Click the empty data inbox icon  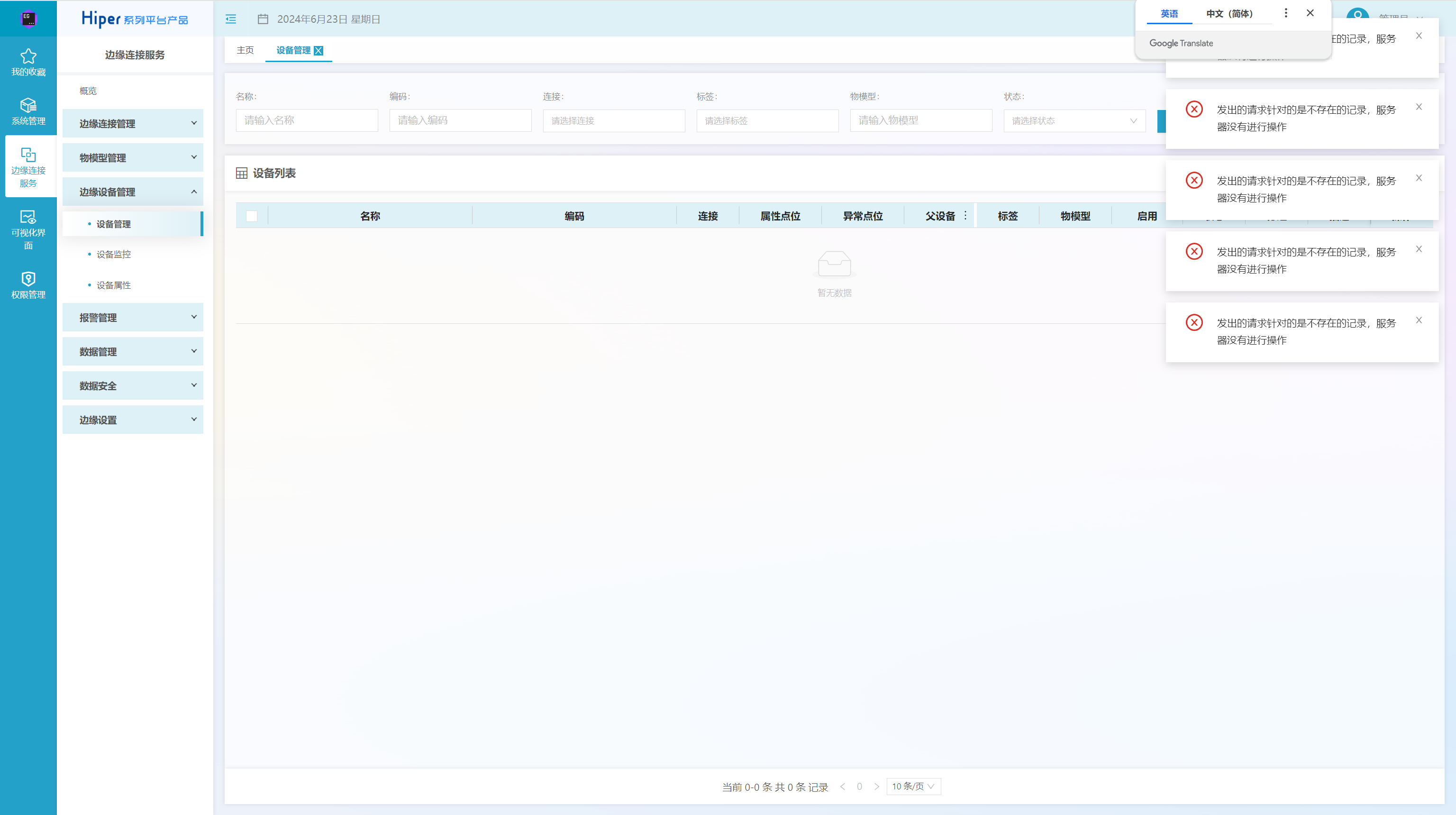point(834,265)
